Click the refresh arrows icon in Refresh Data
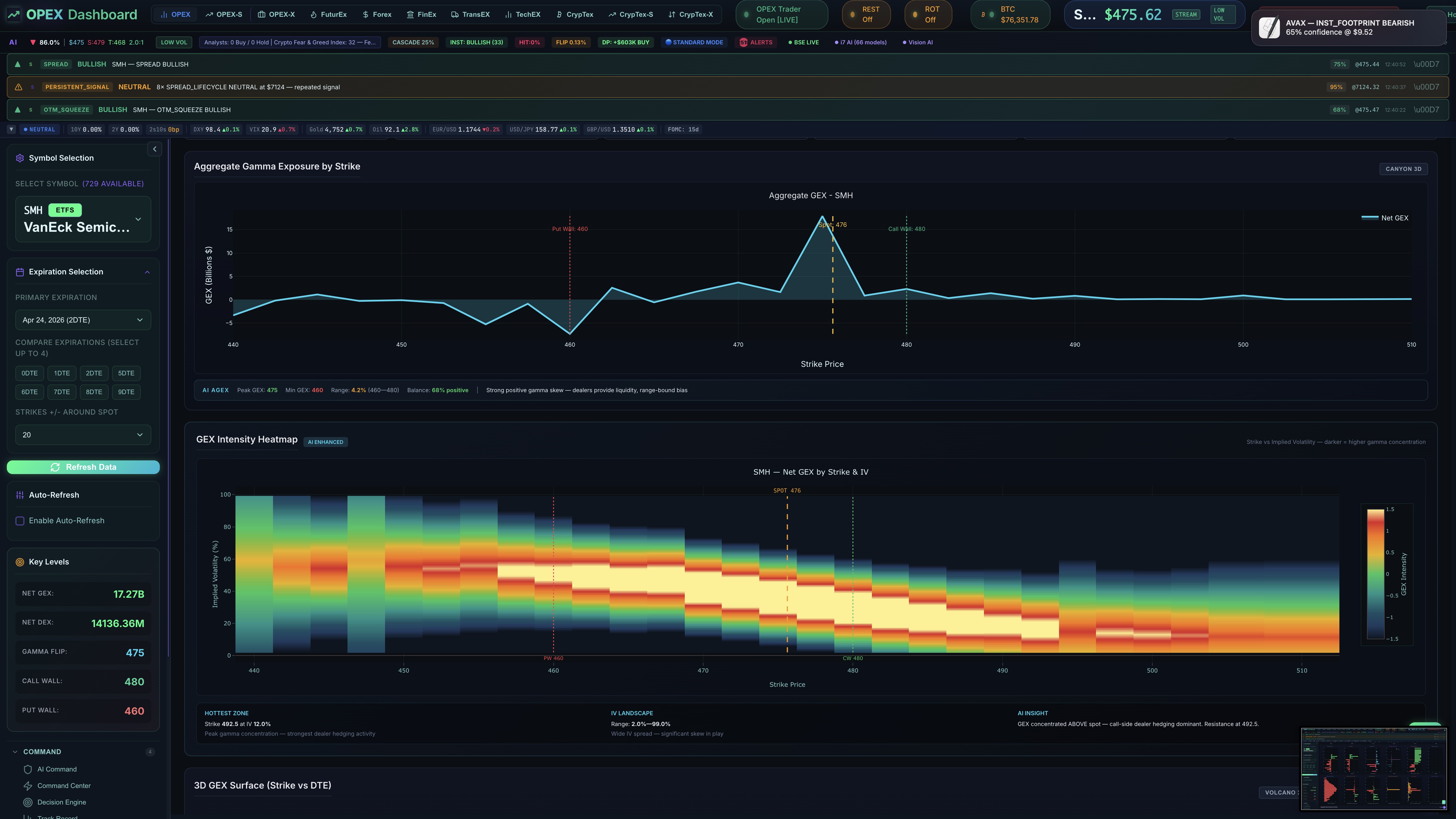The width and height of the screenshot is (1456, 819). [x=55, y=468]
